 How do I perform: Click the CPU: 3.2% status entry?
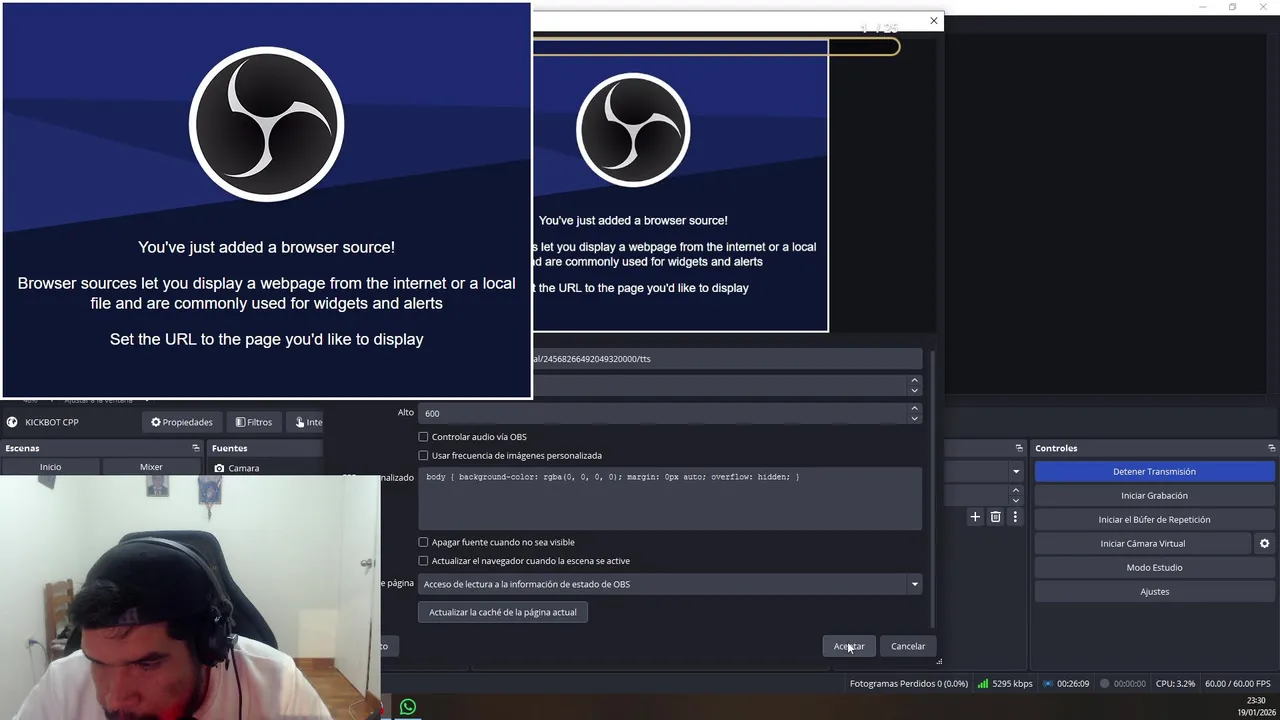(1175, 684)
